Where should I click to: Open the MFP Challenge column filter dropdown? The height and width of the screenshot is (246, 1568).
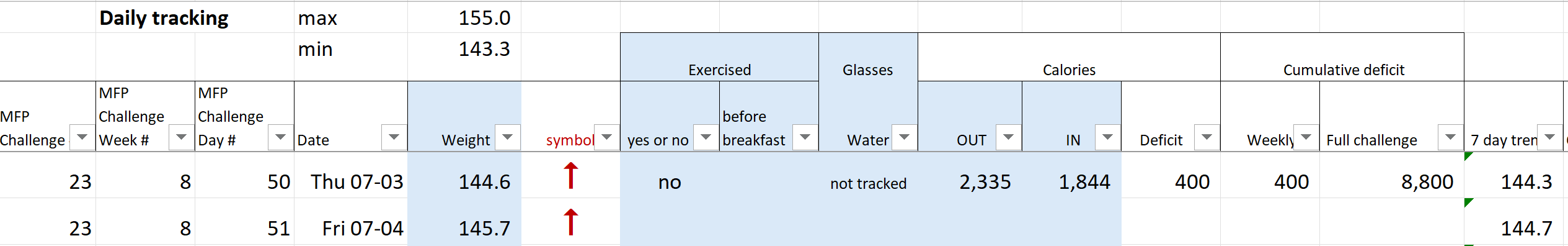(x=82, y=137)
